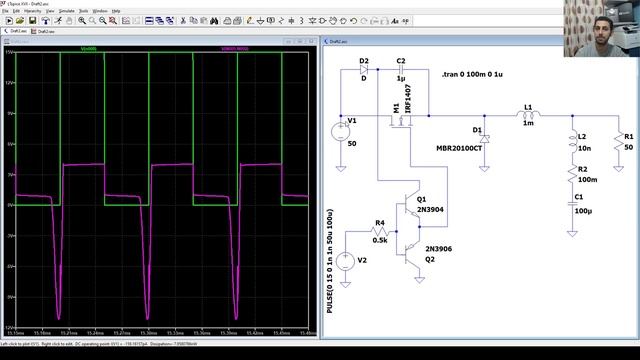The width and height of the screenshot is (640, 360).
Task: Open the Edit menu
Action: (16, 11)
